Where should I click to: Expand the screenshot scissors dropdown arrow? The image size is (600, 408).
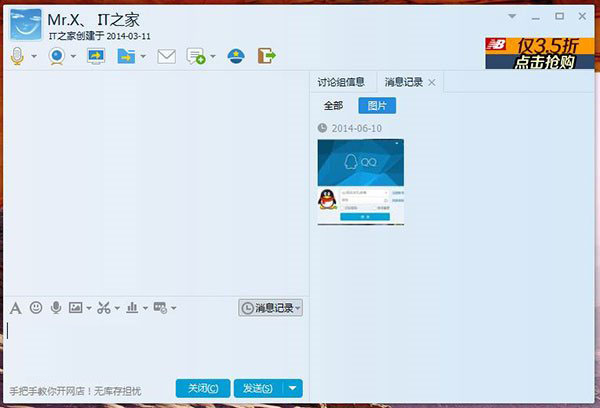click(x=117, y=308)
